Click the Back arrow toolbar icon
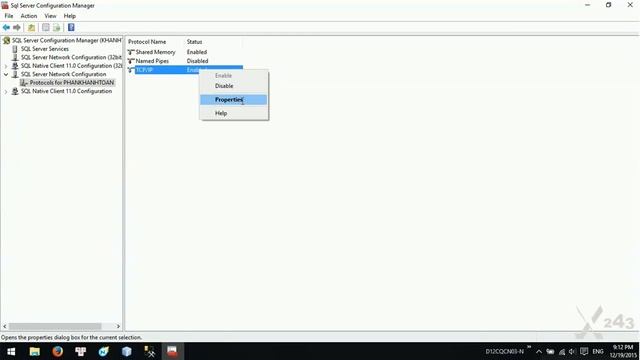640x360 pixels. (x=6, y=27)
